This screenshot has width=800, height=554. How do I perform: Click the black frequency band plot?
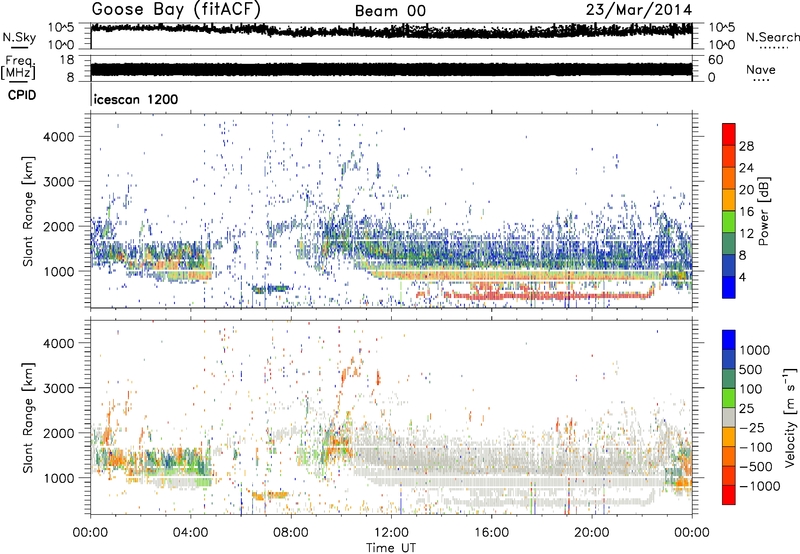pos(391,69)
